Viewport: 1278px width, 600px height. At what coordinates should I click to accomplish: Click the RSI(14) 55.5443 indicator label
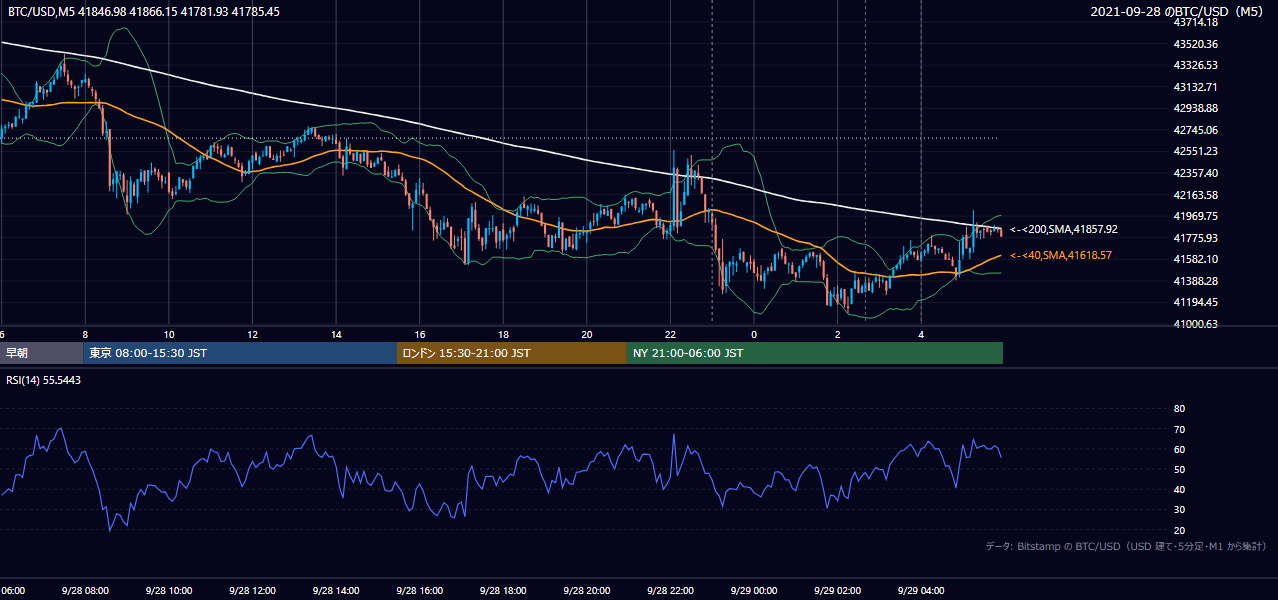point(44,380)
